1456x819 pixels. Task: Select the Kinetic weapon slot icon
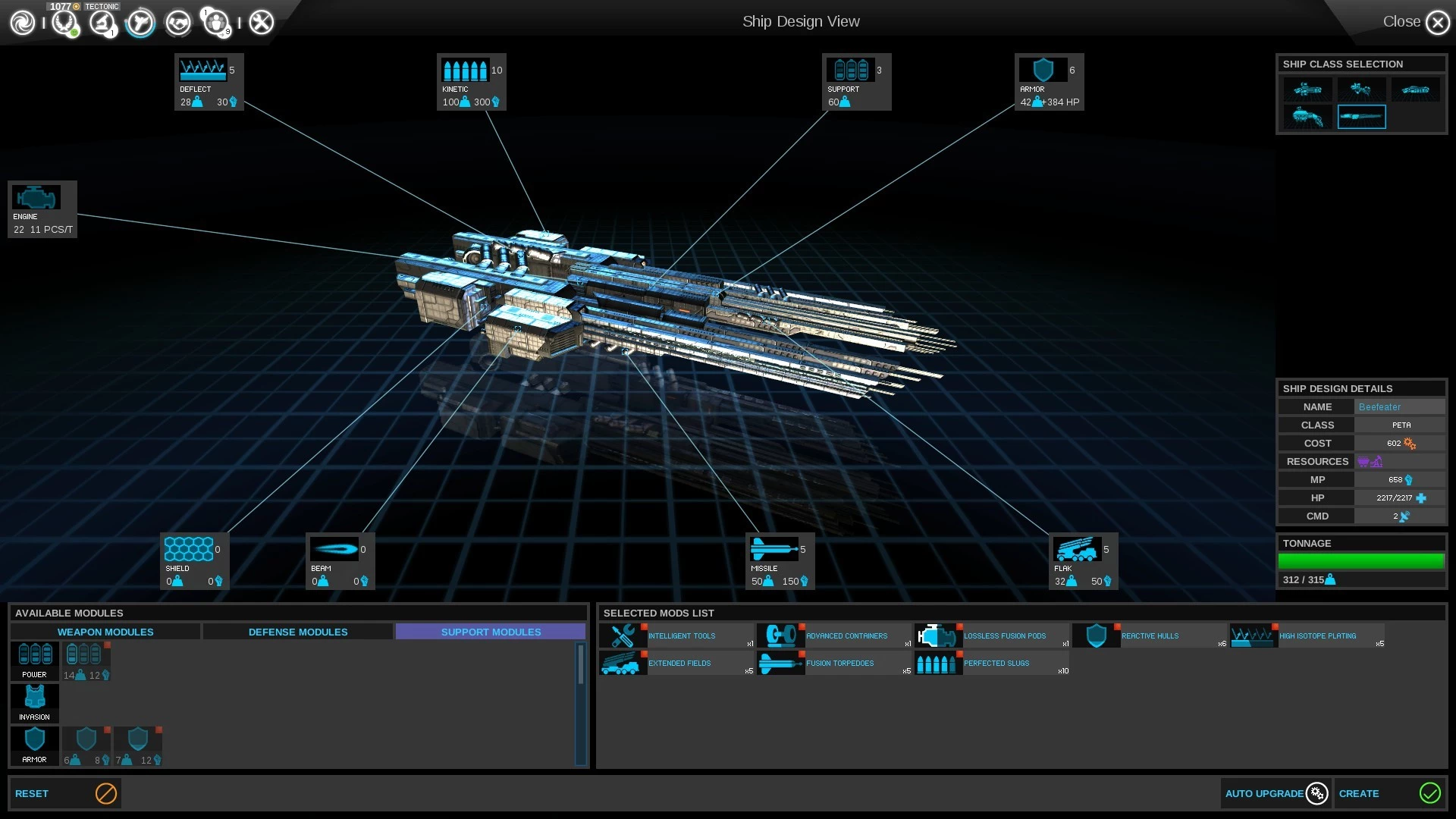[464, 71]
